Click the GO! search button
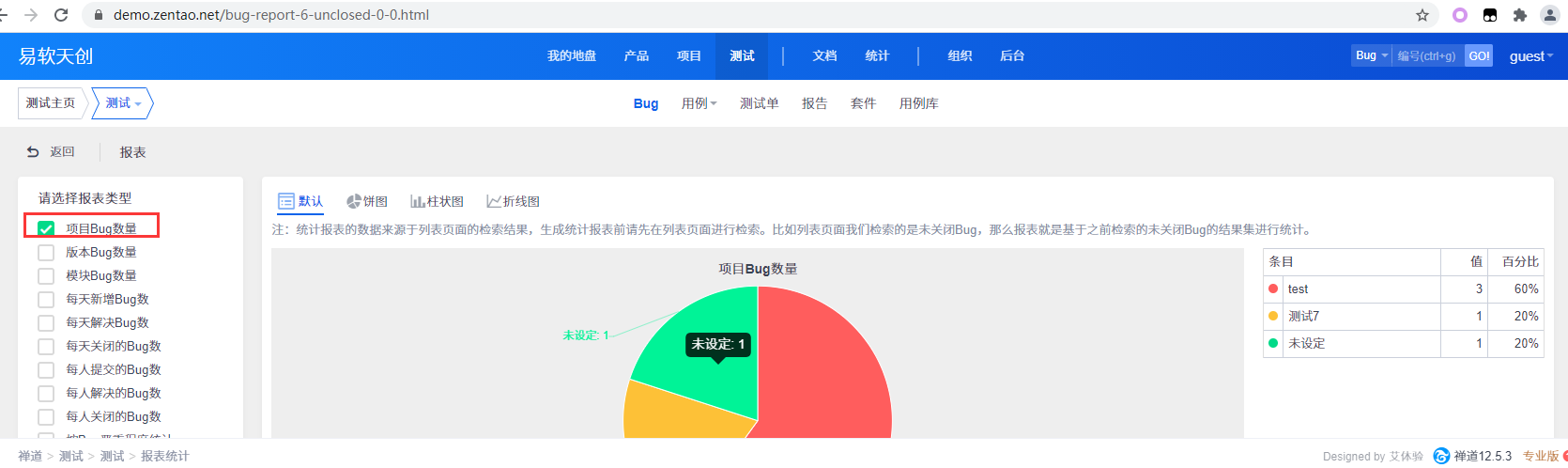The height and width of the screenshot is (468, 1568). pos(1479,55)
